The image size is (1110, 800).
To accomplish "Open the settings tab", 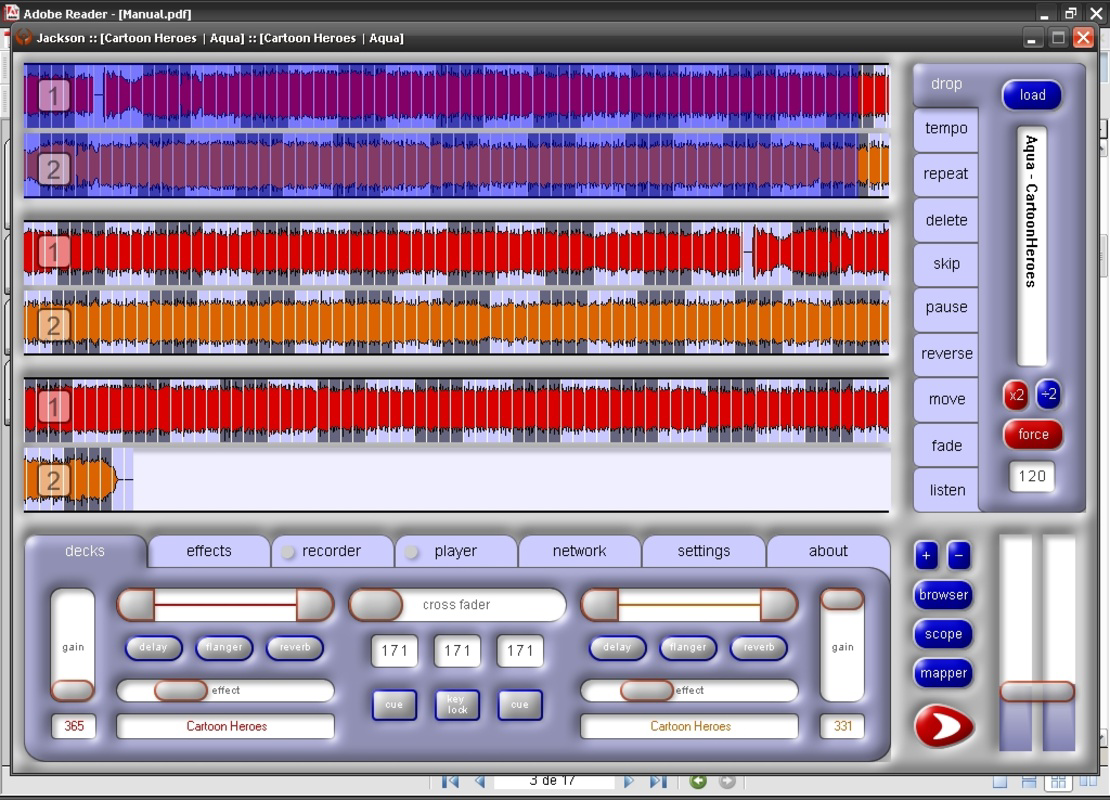I will (704, 551).
